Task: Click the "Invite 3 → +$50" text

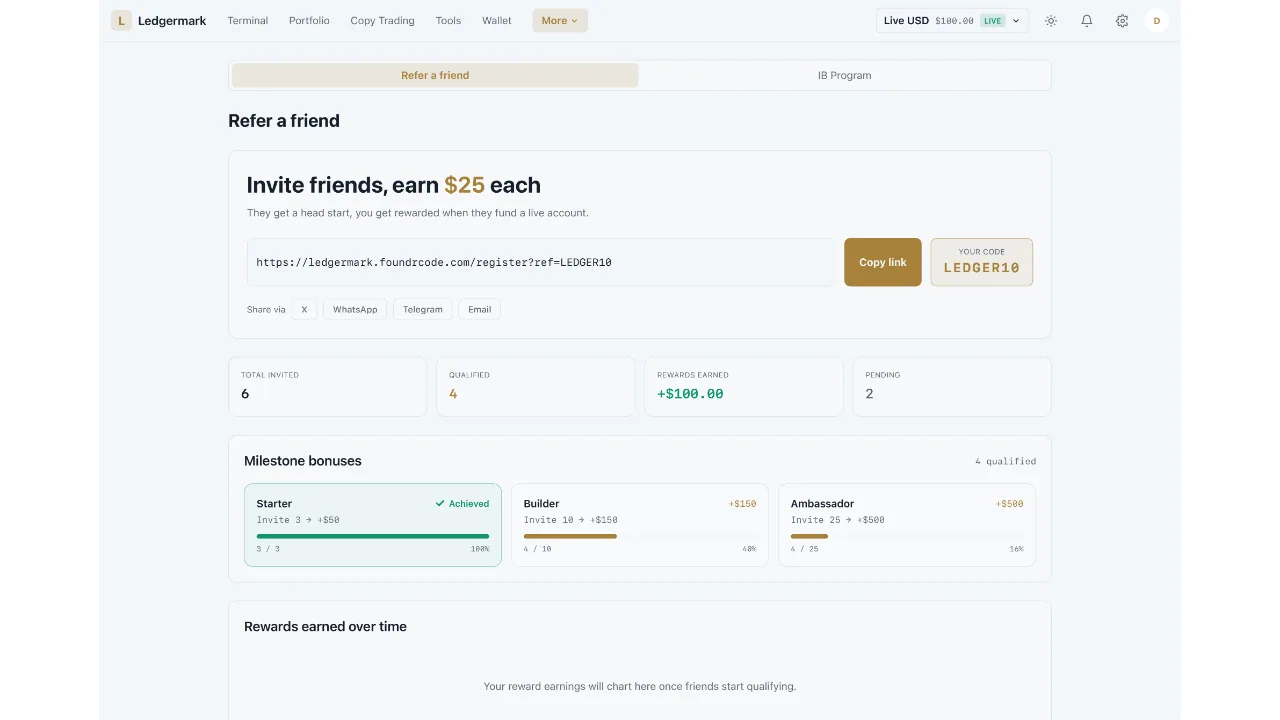Action: pos(298,520)
